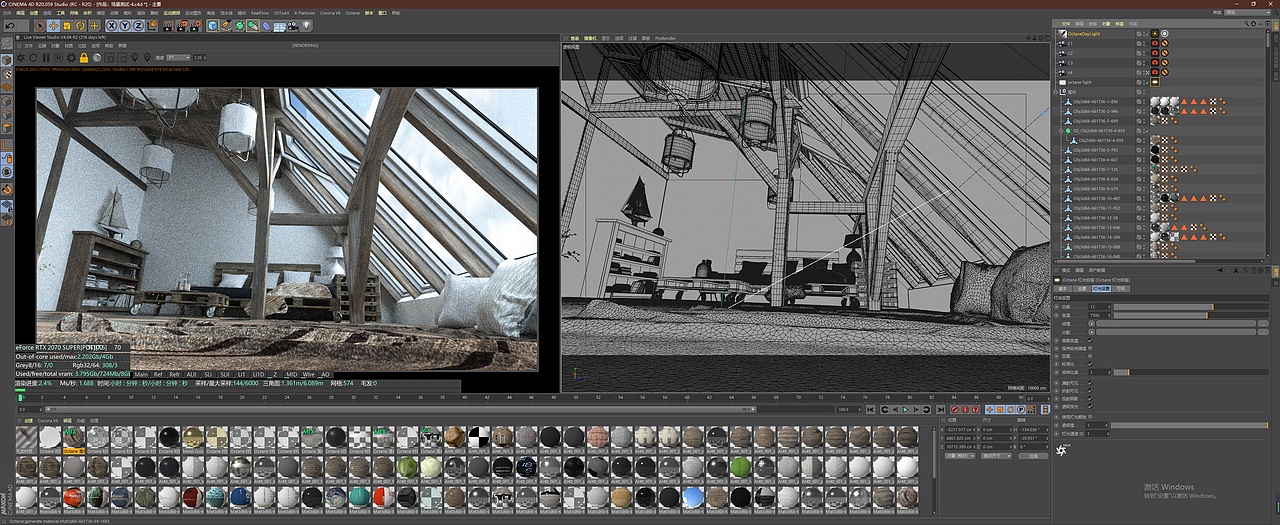The width and height of the screenshot is (1280, 525).
Task: Toggle layer checkbox of Obj3d66-661736-1-836
Action: click(1139, 102)
